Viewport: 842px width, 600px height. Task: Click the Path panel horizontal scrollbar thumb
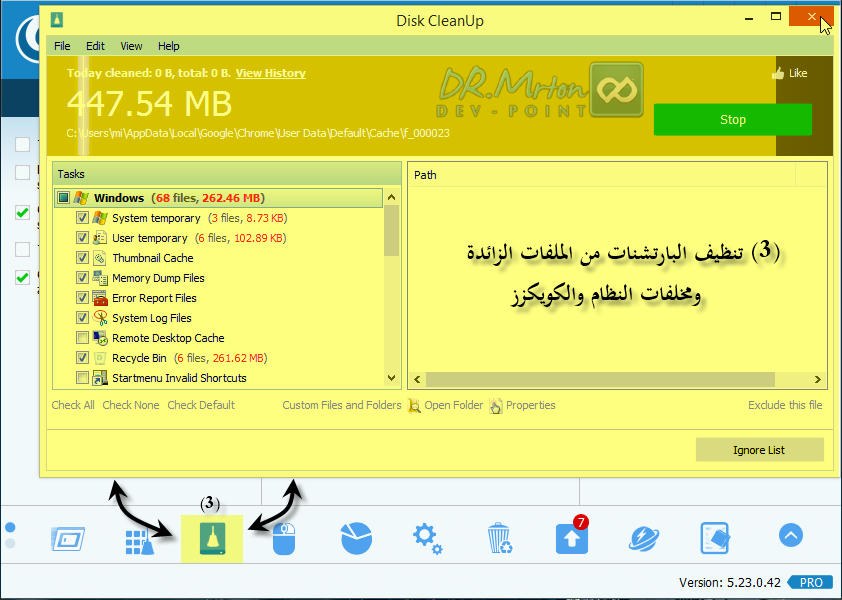point(600,379)
